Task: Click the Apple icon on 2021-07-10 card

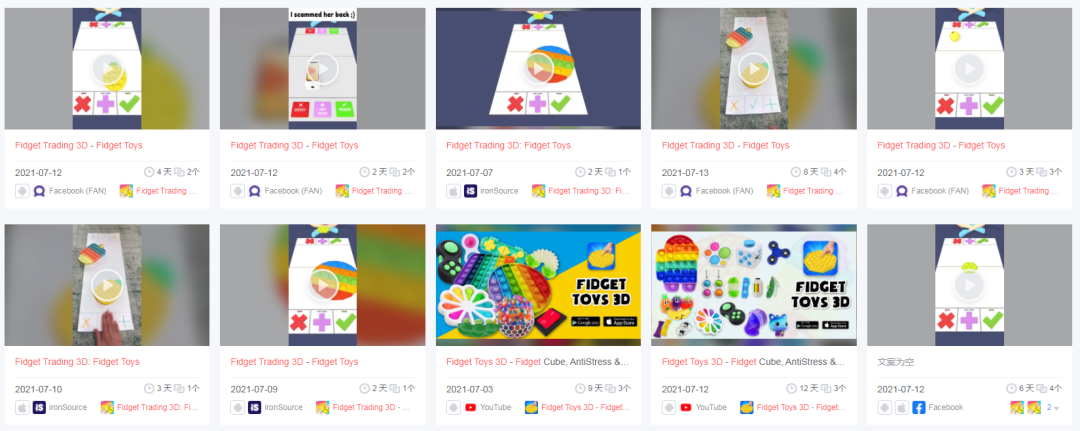Action: point(22,408)
